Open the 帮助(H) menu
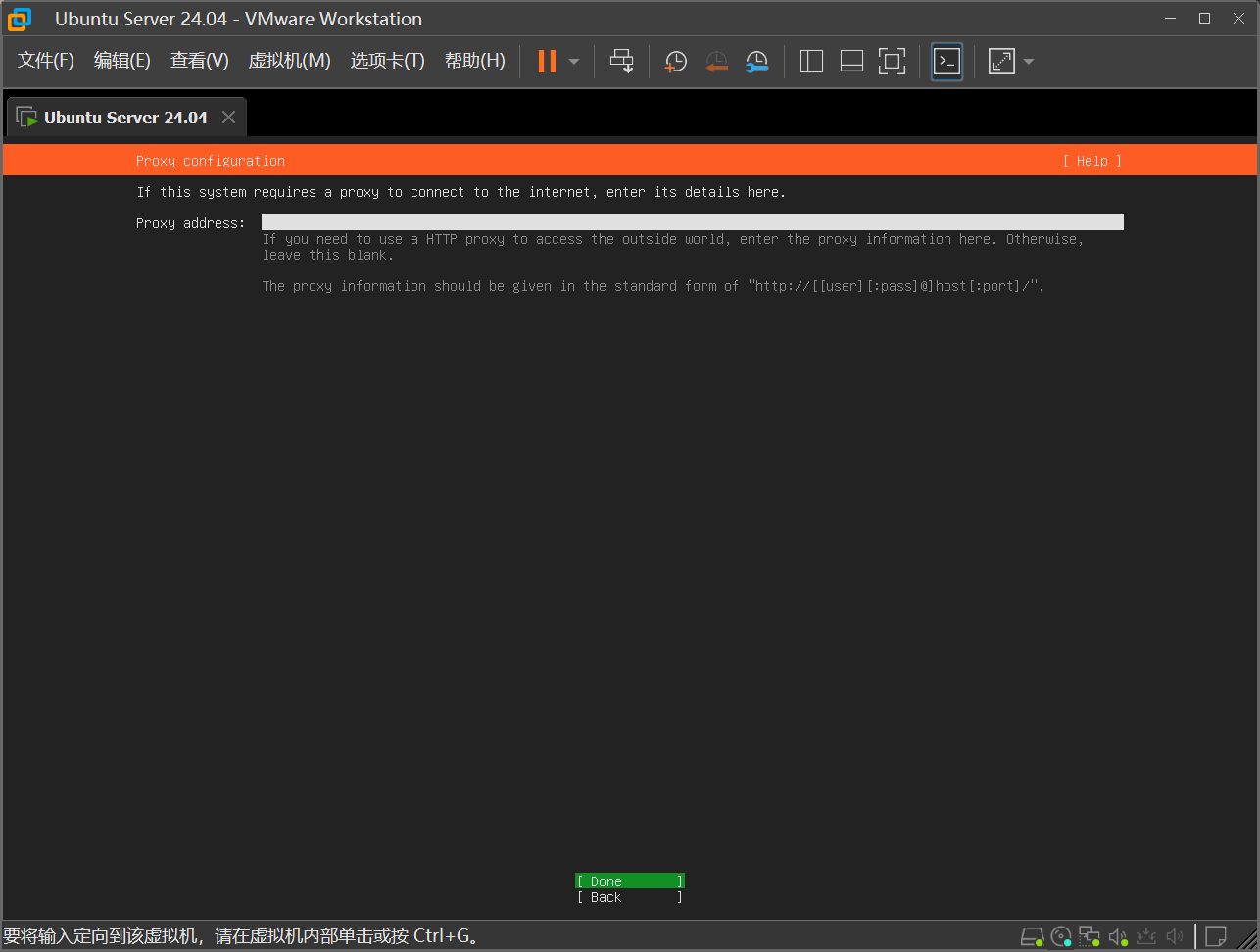This screenshot has height=952, width=1260. pyautogui.click(x=475, y=61)
